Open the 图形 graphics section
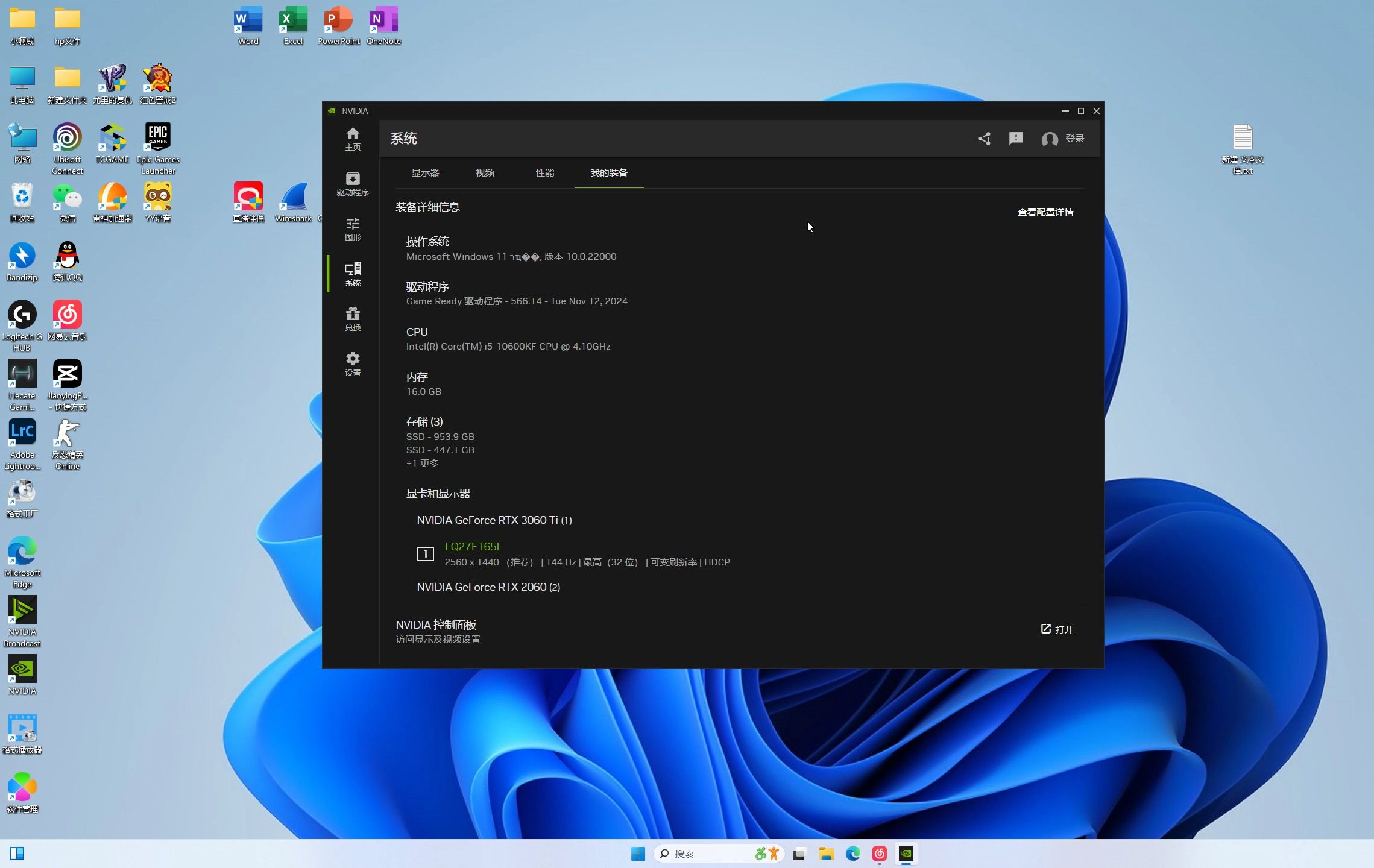The width and height of the screenshot is (1374, 868). point(353,229)
